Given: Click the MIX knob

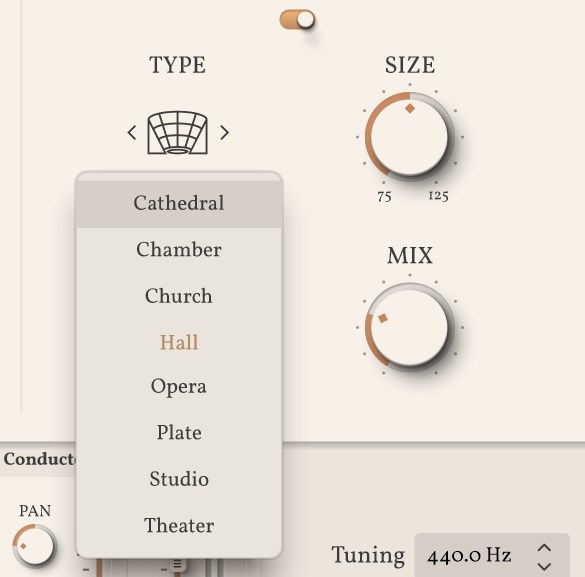Looking at the screenshot, I should click(x=410, y=327).
